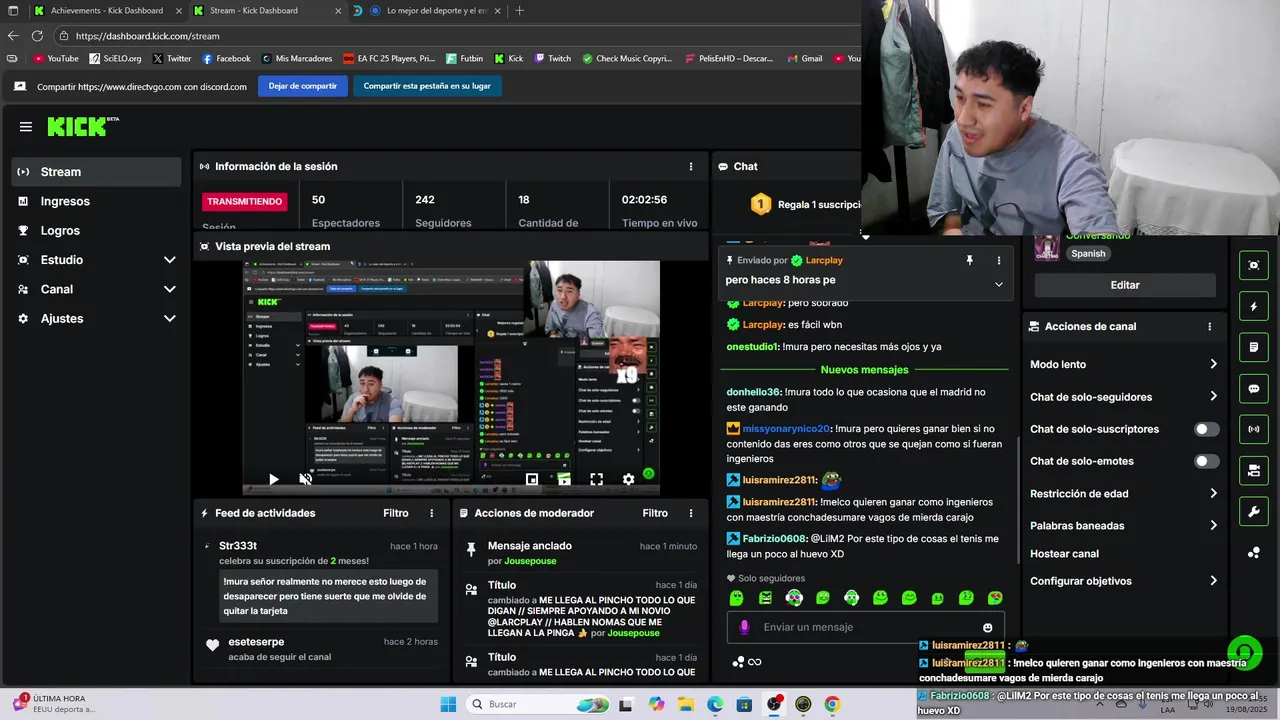Open pinned message three-dot options
This screenshot has height=720, width=1280.
coord(998,260)
